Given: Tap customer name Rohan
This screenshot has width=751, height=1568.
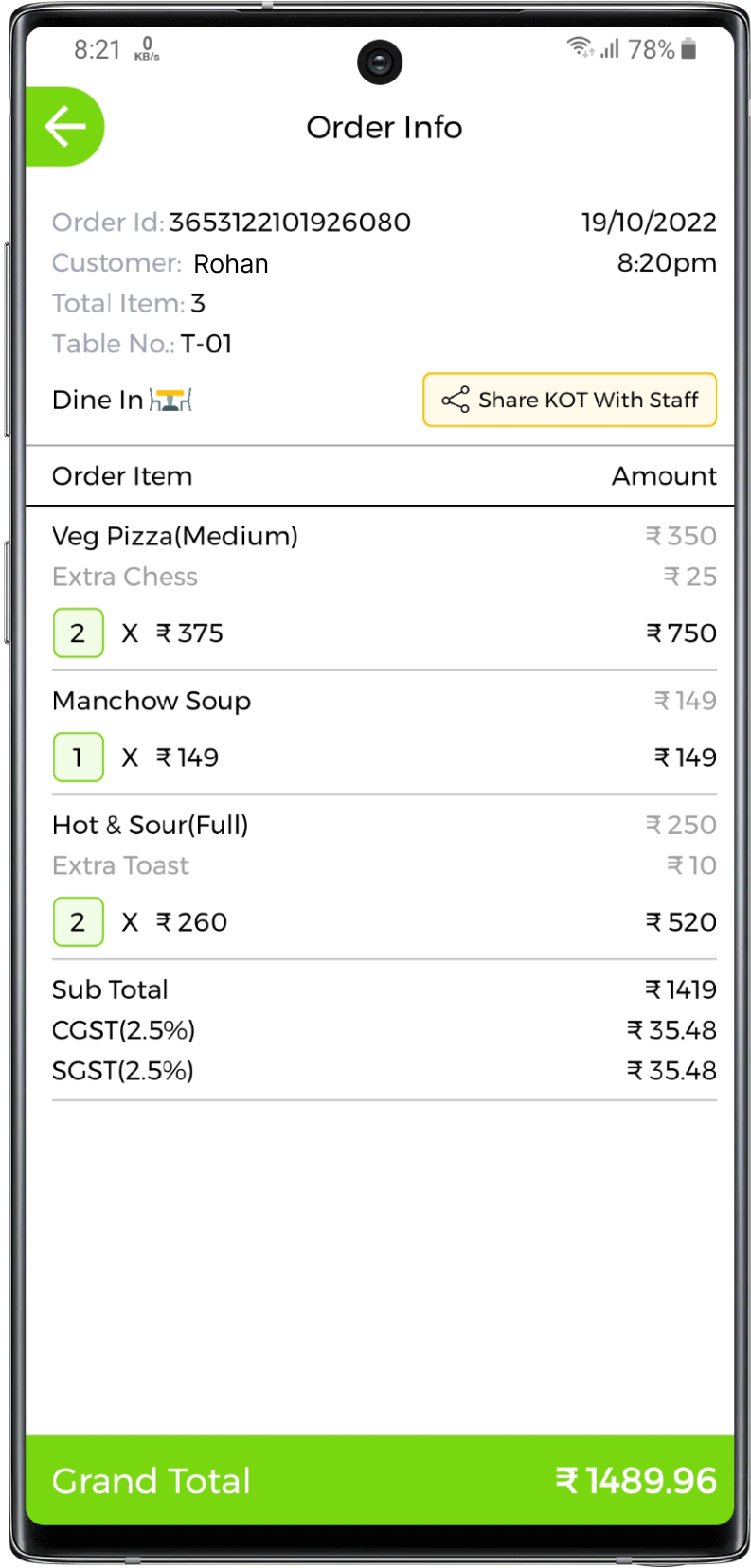Looking at the screenshot, I should tap(230, 263).
